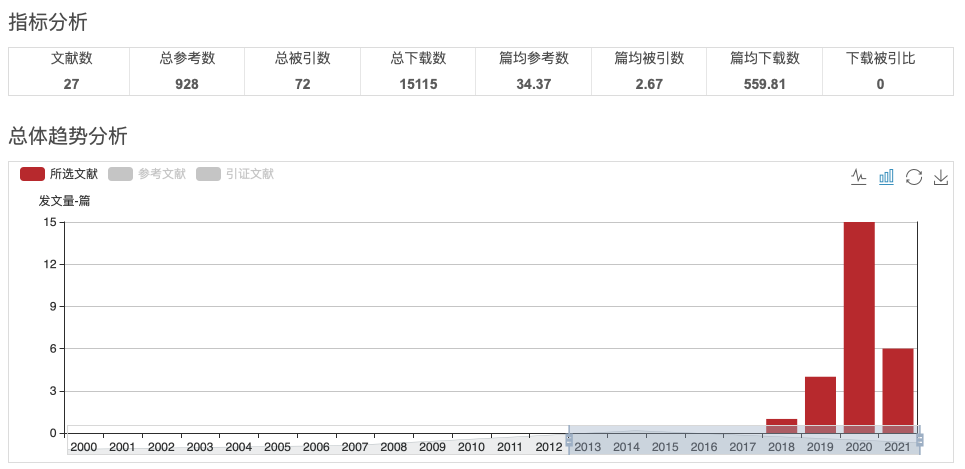Click 篇均下载数 value 559.81
Screen dimensions: 965x469
point(764,84)
